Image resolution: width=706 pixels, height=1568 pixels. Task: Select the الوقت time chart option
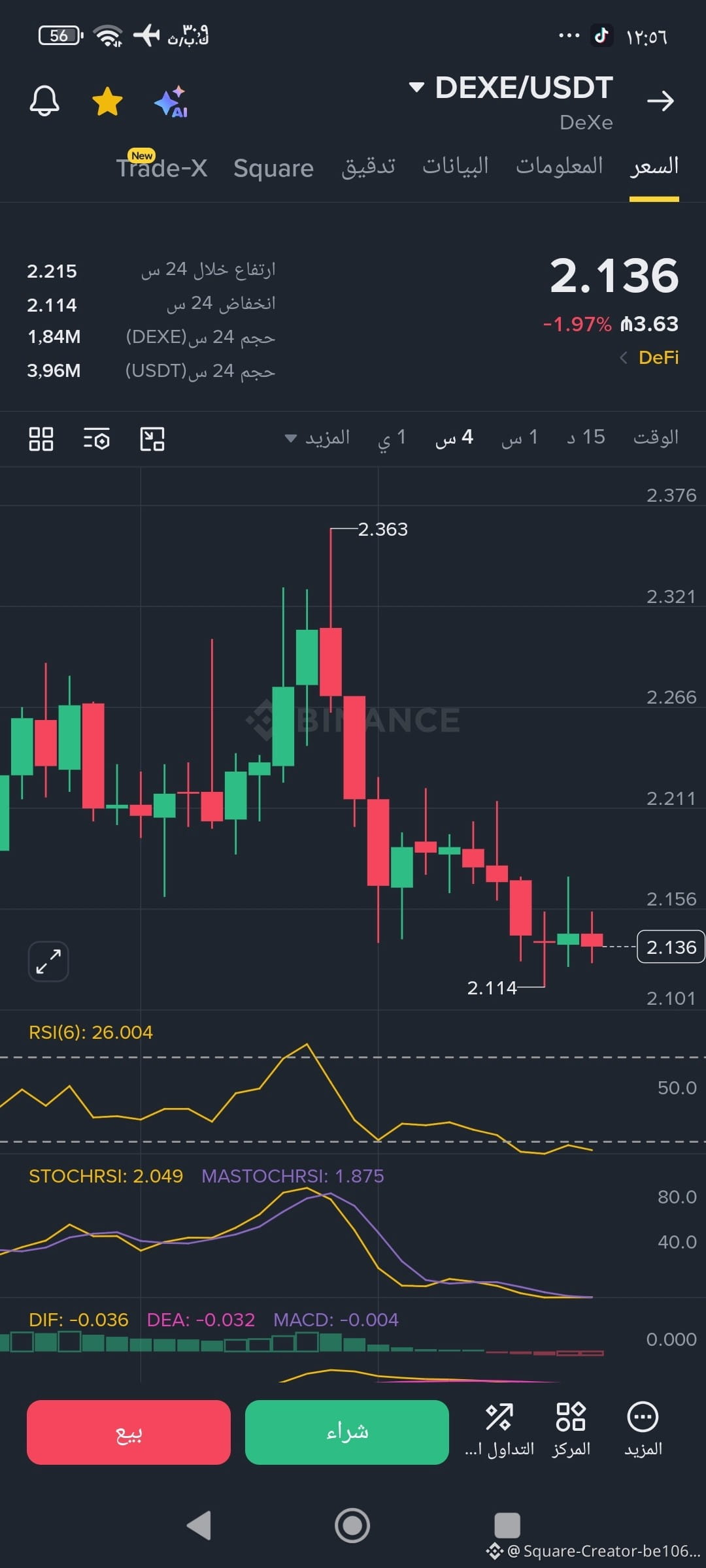point(656,437)
